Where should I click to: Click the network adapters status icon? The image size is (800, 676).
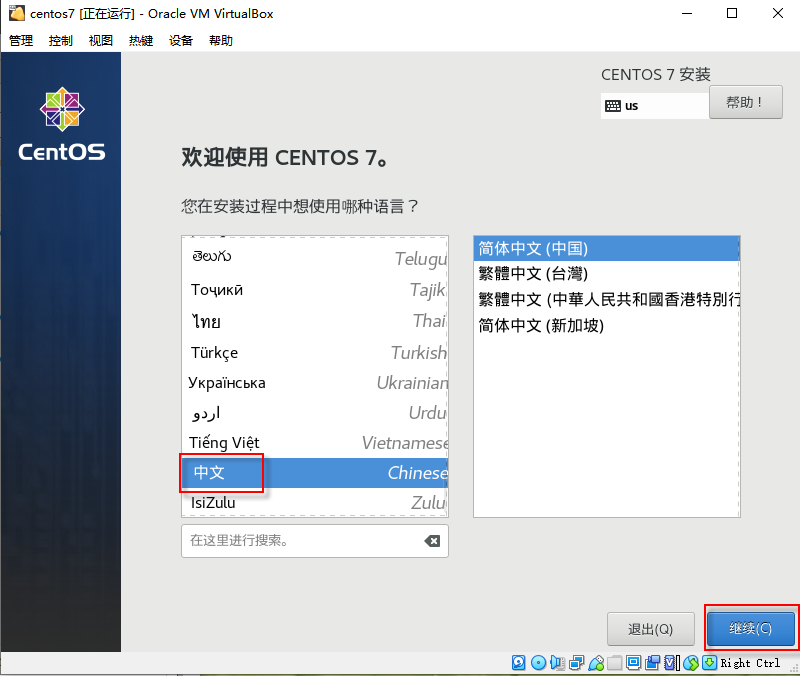577,663
